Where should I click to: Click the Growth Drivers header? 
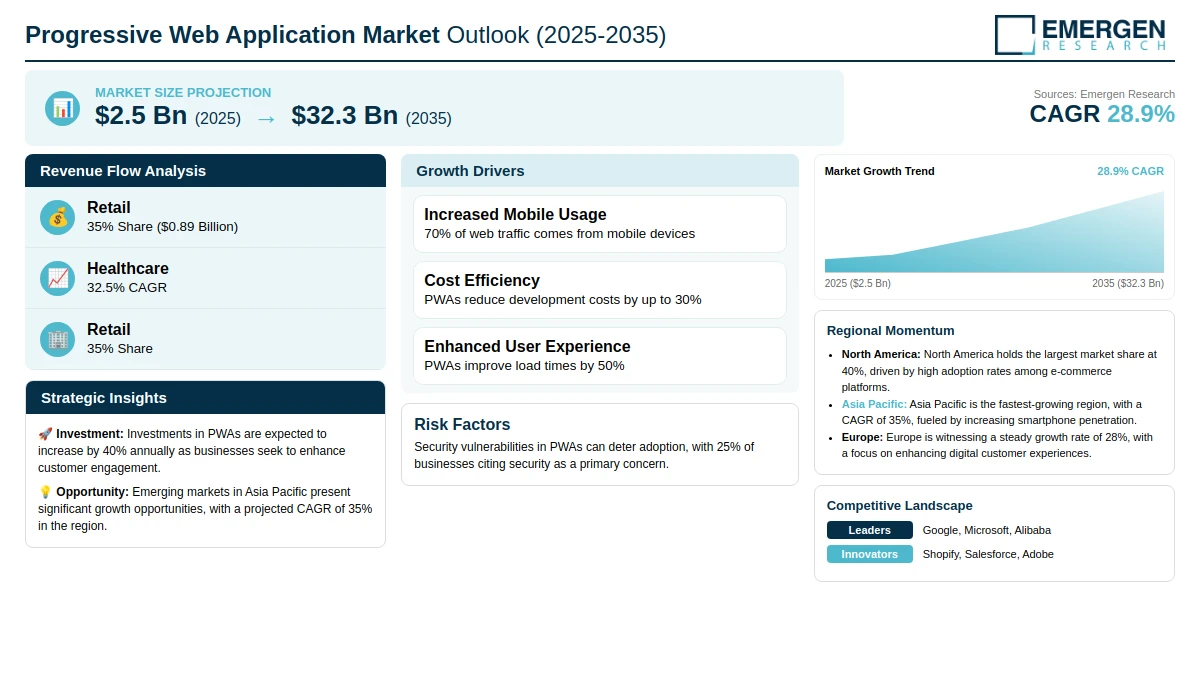point(600,171)
